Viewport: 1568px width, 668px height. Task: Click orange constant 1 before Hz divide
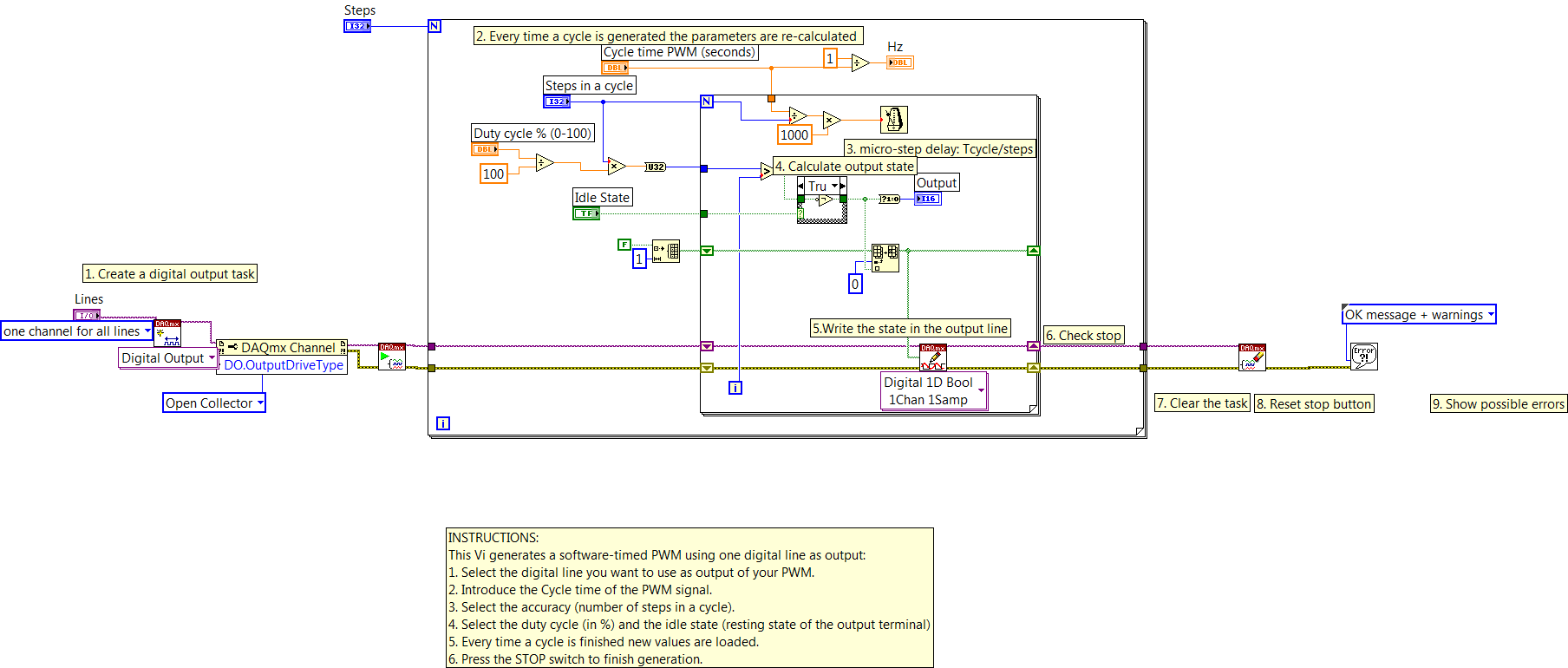(x=830, y=58)
